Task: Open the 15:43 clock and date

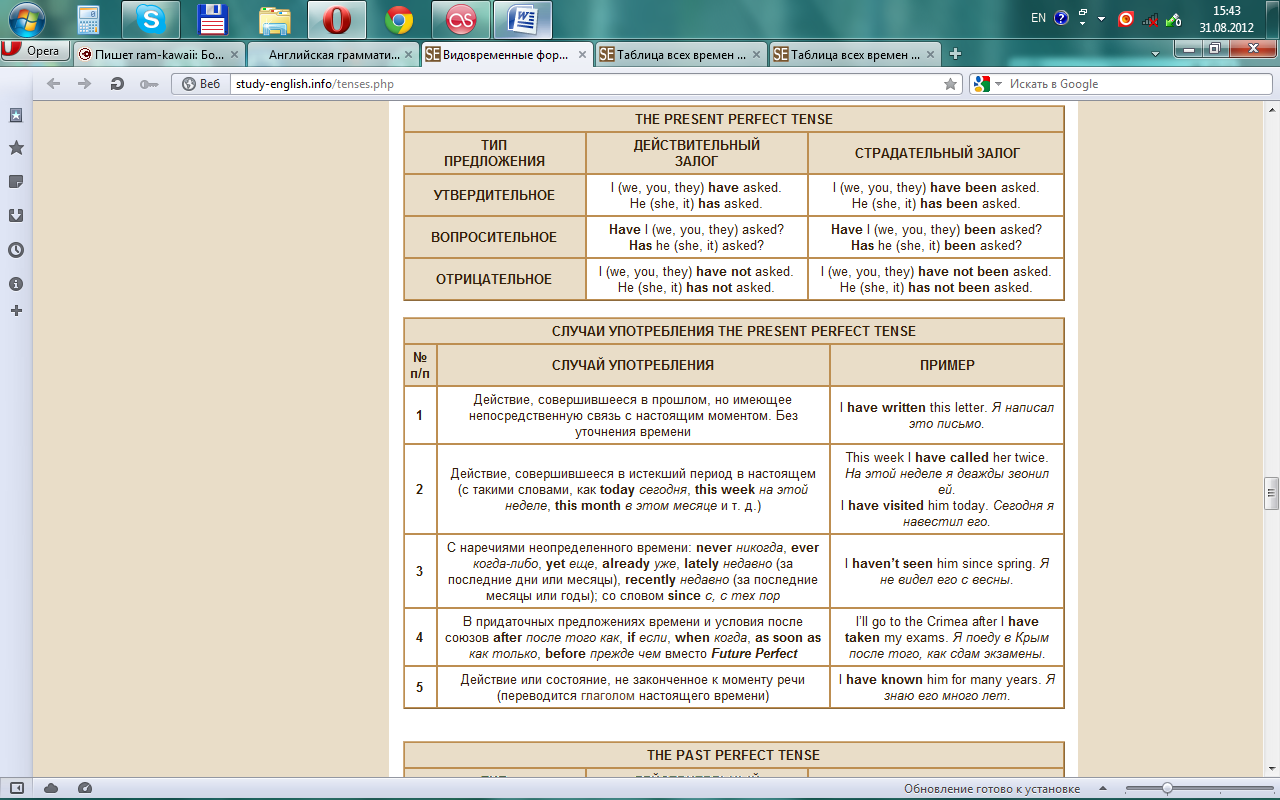Action: (1227, 19)
